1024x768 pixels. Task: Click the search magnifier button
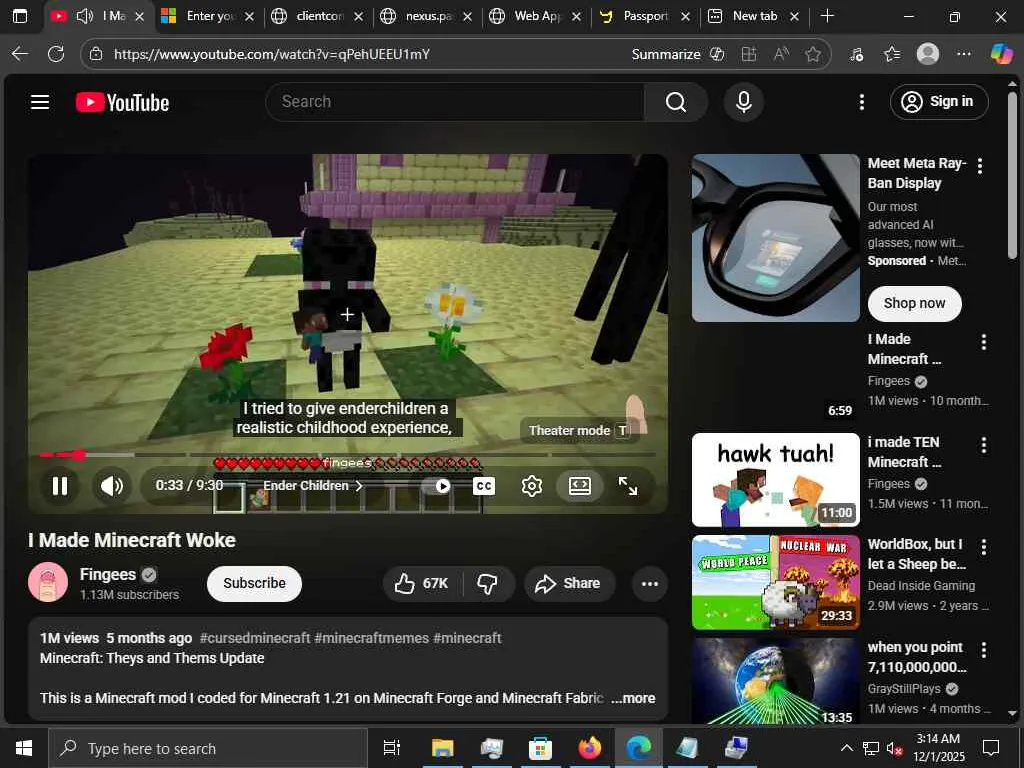pos(675,102)
